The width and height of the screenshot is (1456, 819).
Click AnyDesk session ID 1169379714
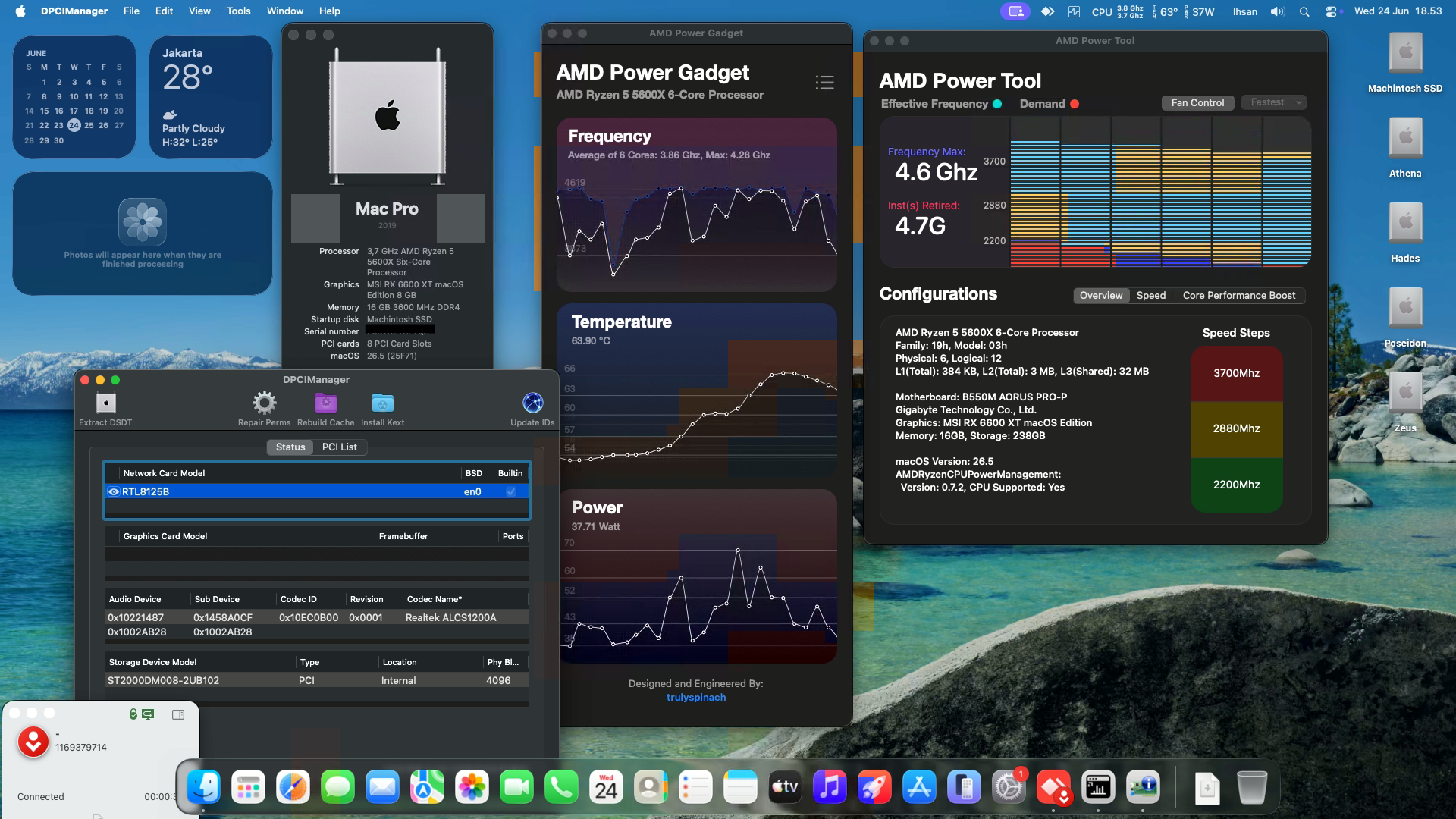[80, 748]
